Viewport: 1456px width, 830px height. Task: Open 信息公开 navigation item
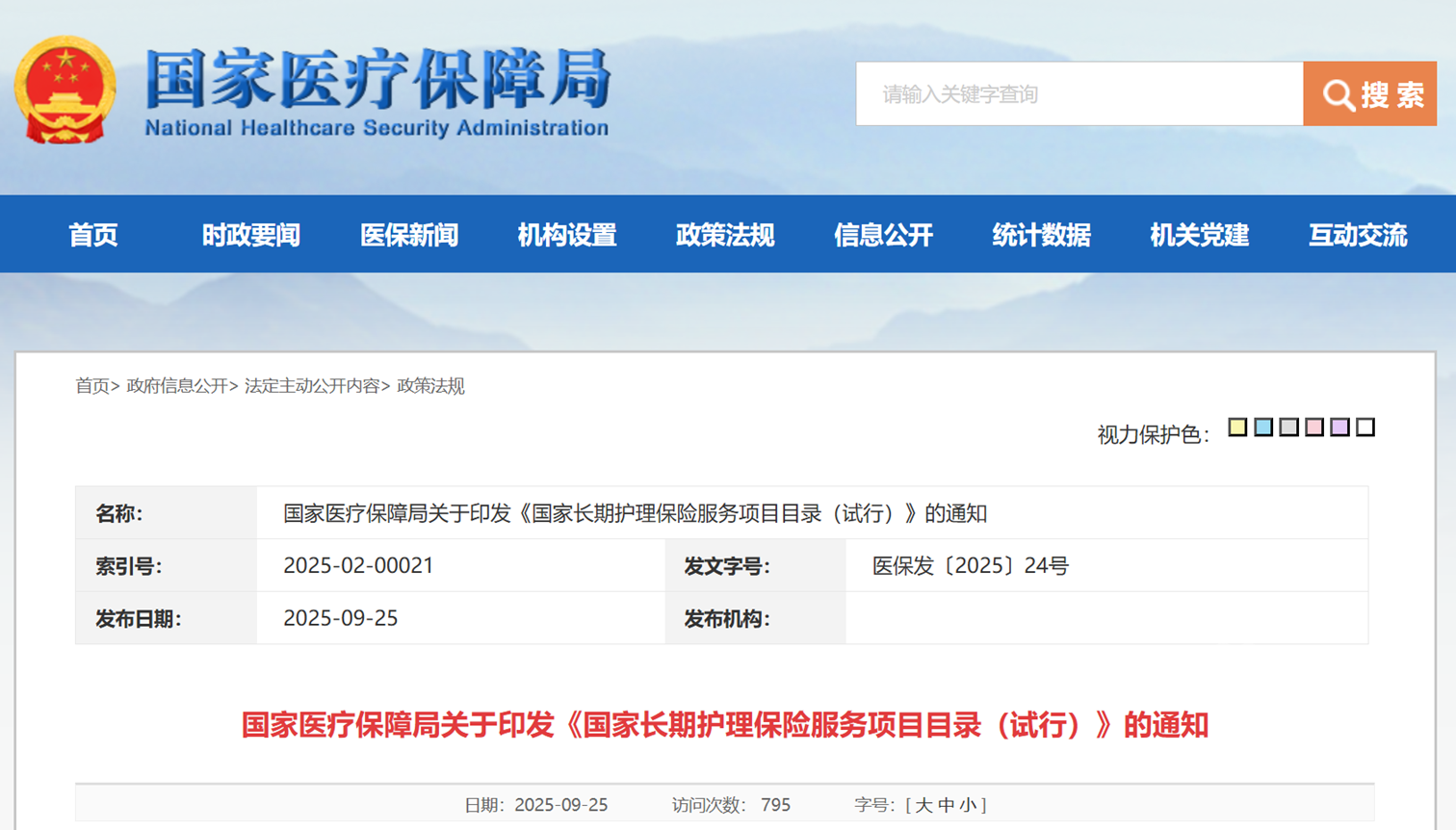click(883, 235)
